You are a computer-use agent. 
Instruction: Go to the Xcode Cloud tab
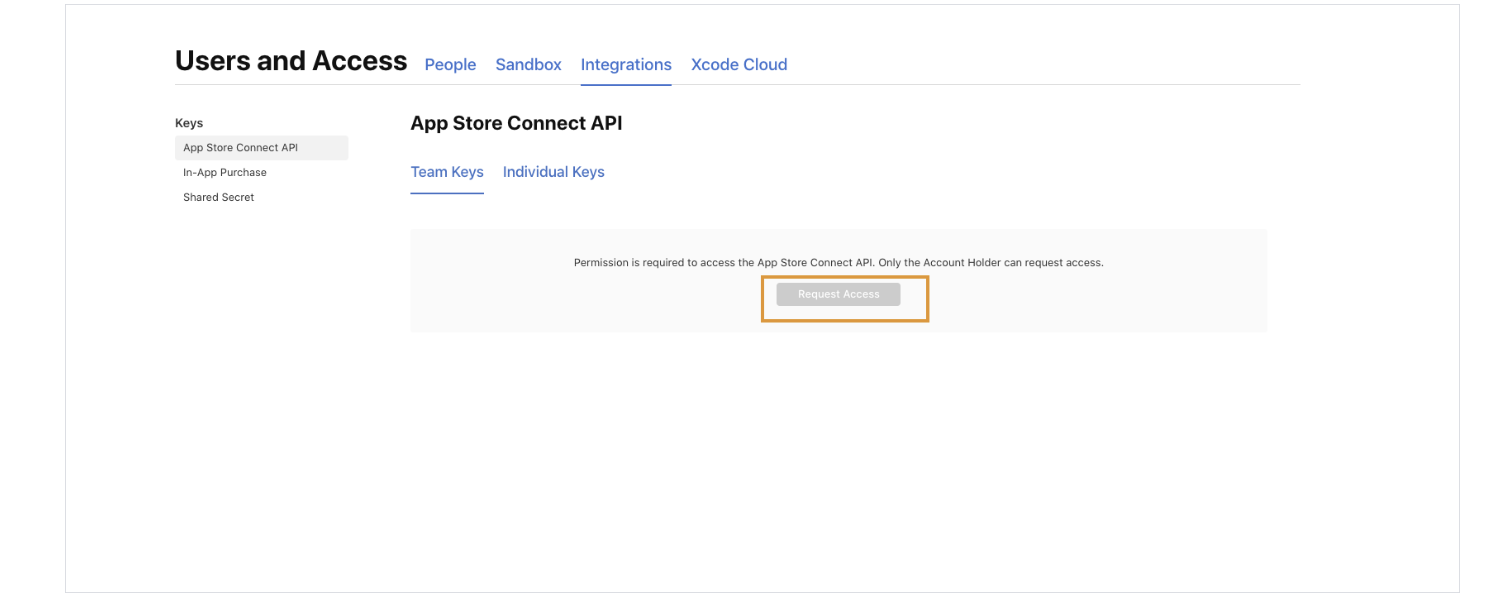pyautogui.click(x=739, y=64)
